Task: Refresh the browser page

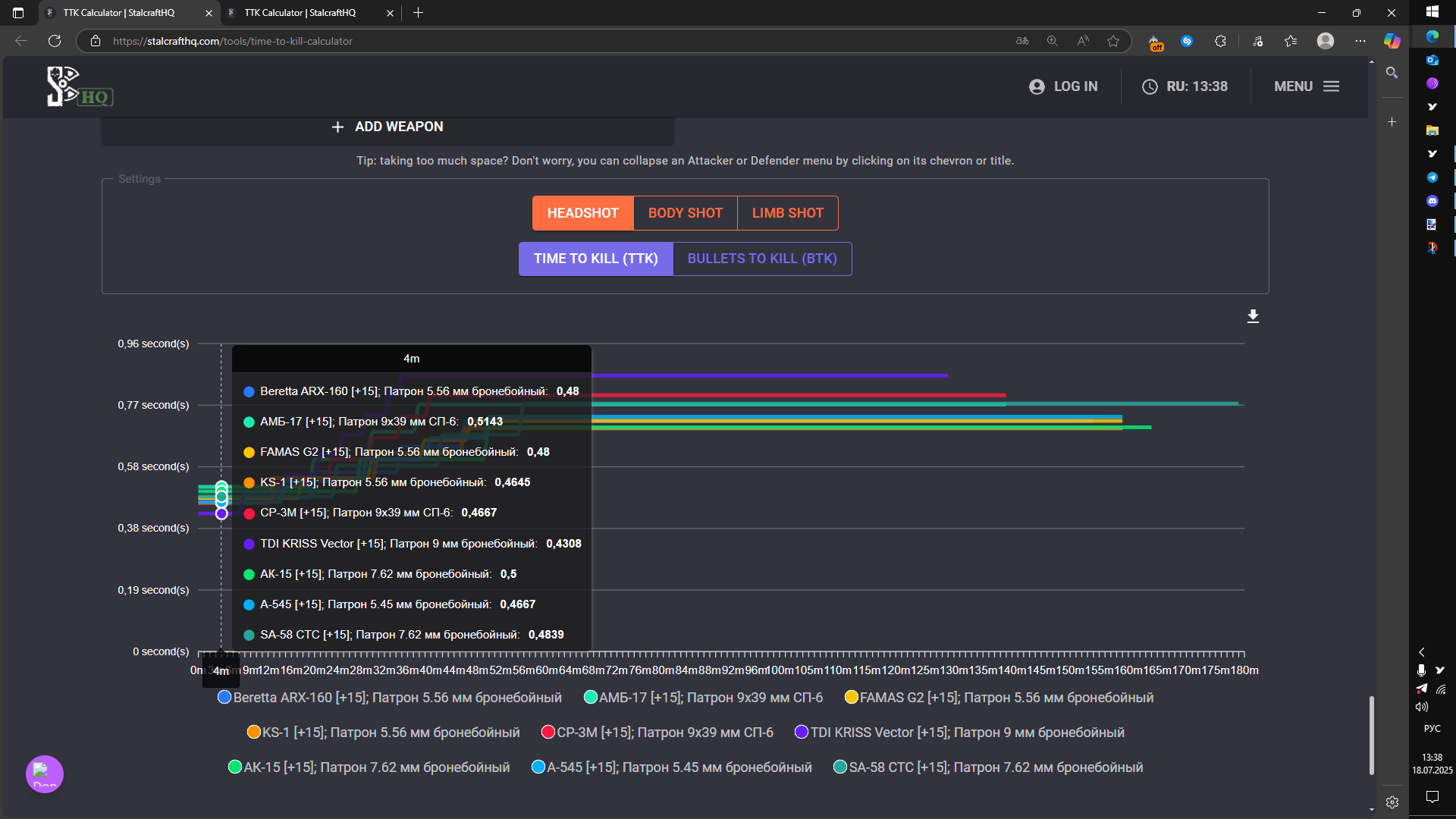Action: point(55,41)
